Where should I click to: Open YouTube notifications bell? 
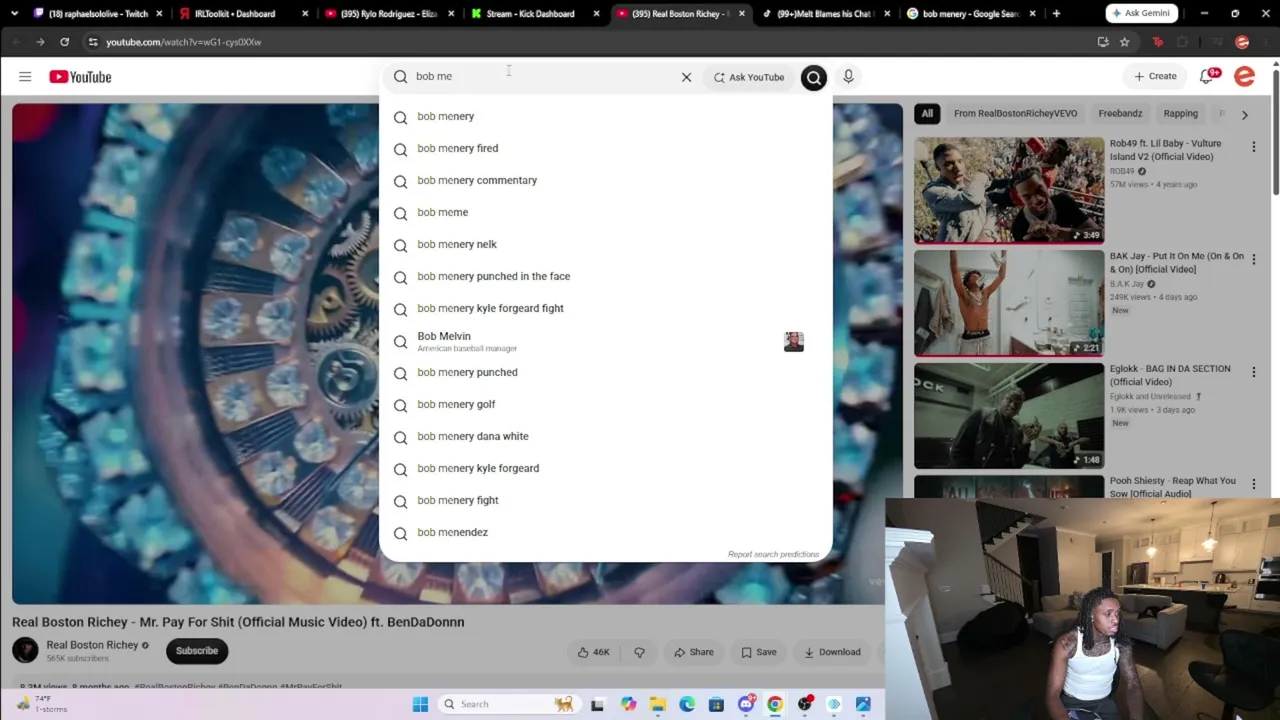[x=1207, y=77]
